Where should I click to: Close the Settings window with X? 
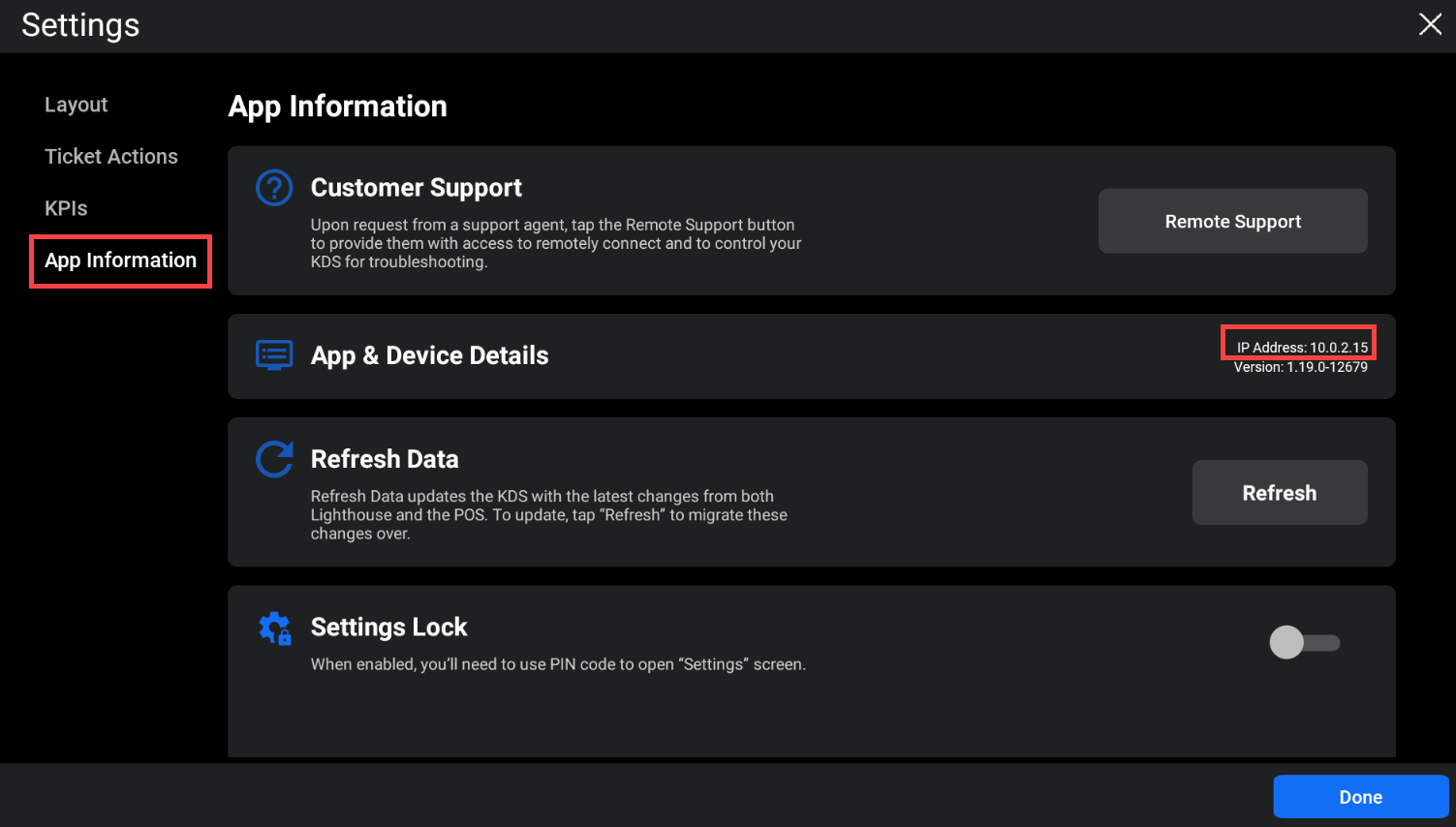[x=1430, y=24]
